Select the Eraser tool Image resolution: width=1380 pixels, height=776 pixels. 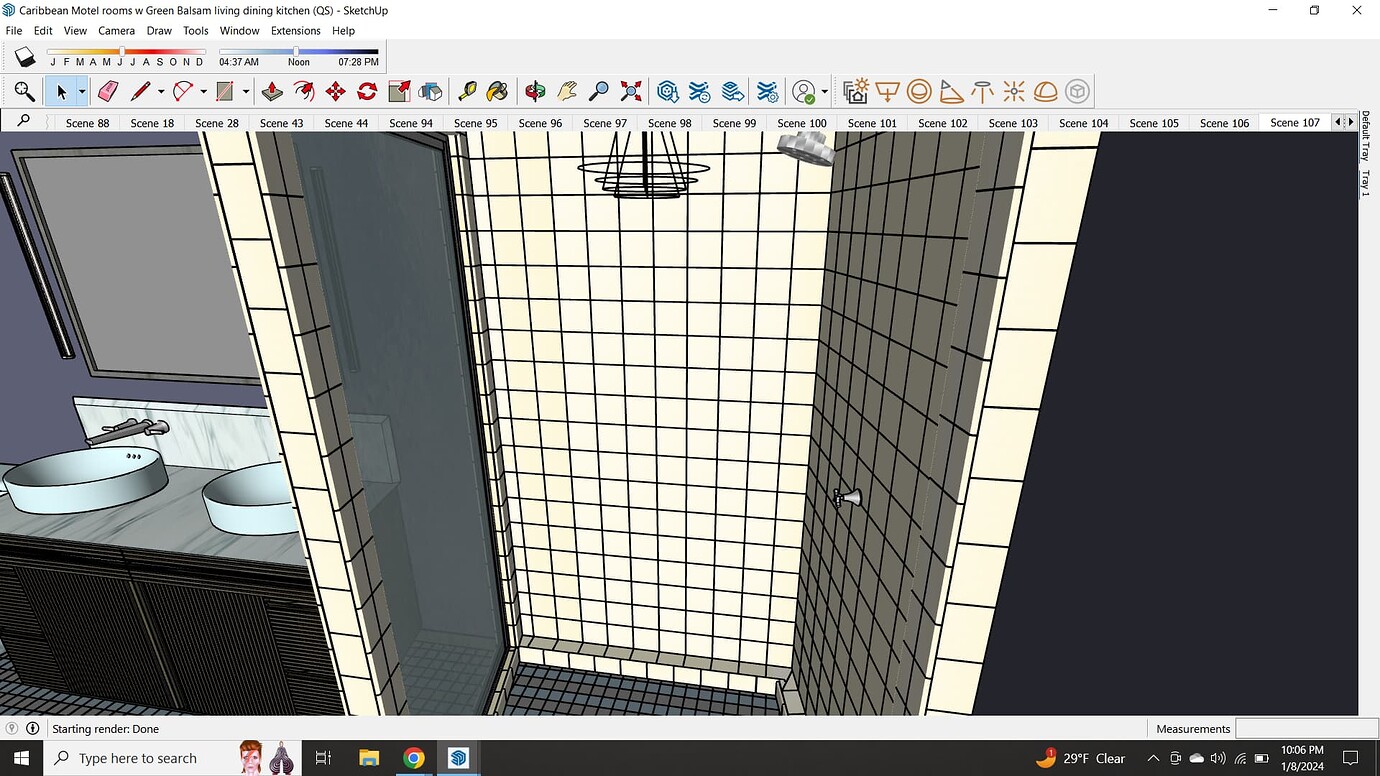point(107,91)
